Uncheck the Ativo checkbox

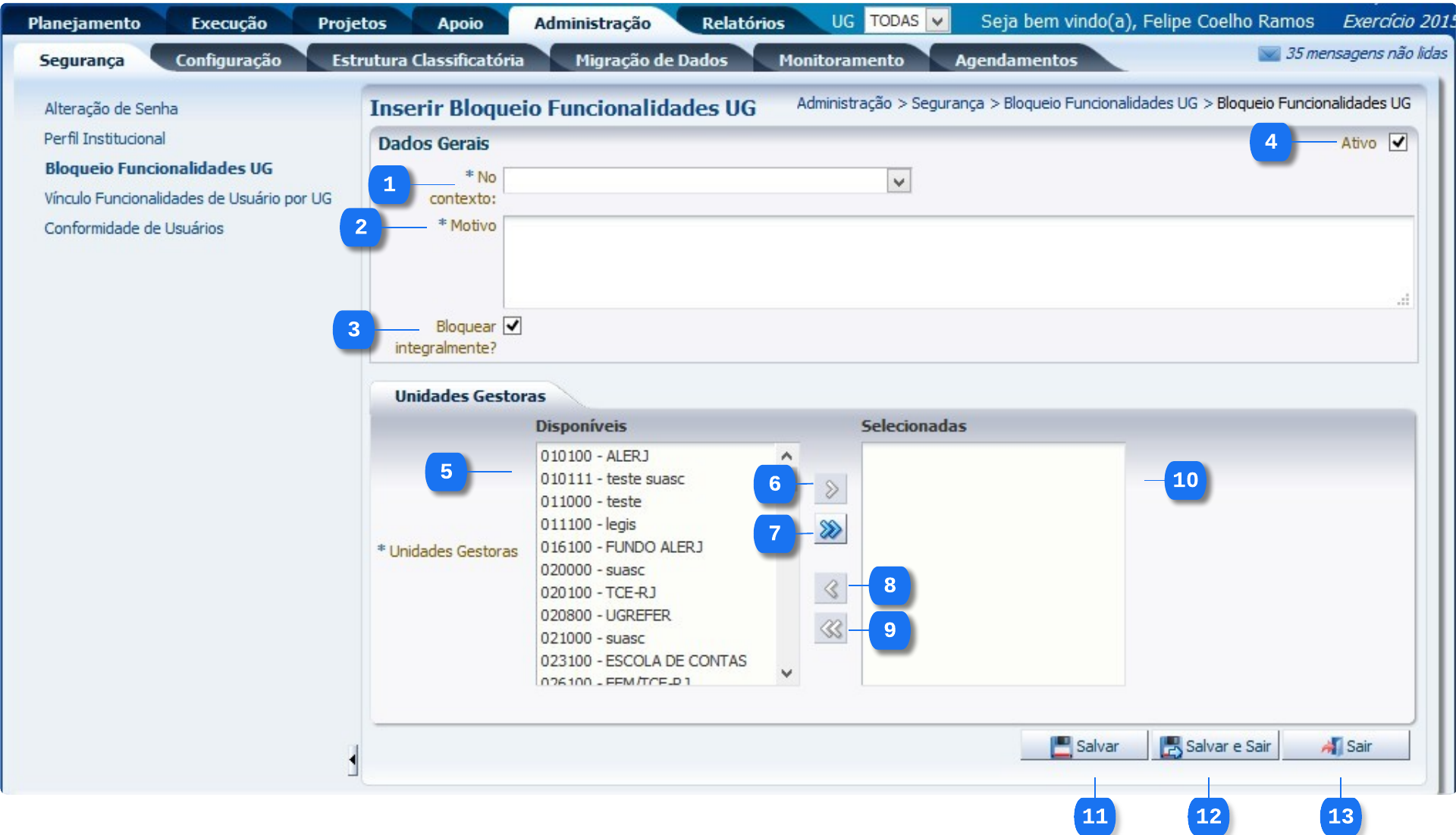click(x=1398, y=143)
